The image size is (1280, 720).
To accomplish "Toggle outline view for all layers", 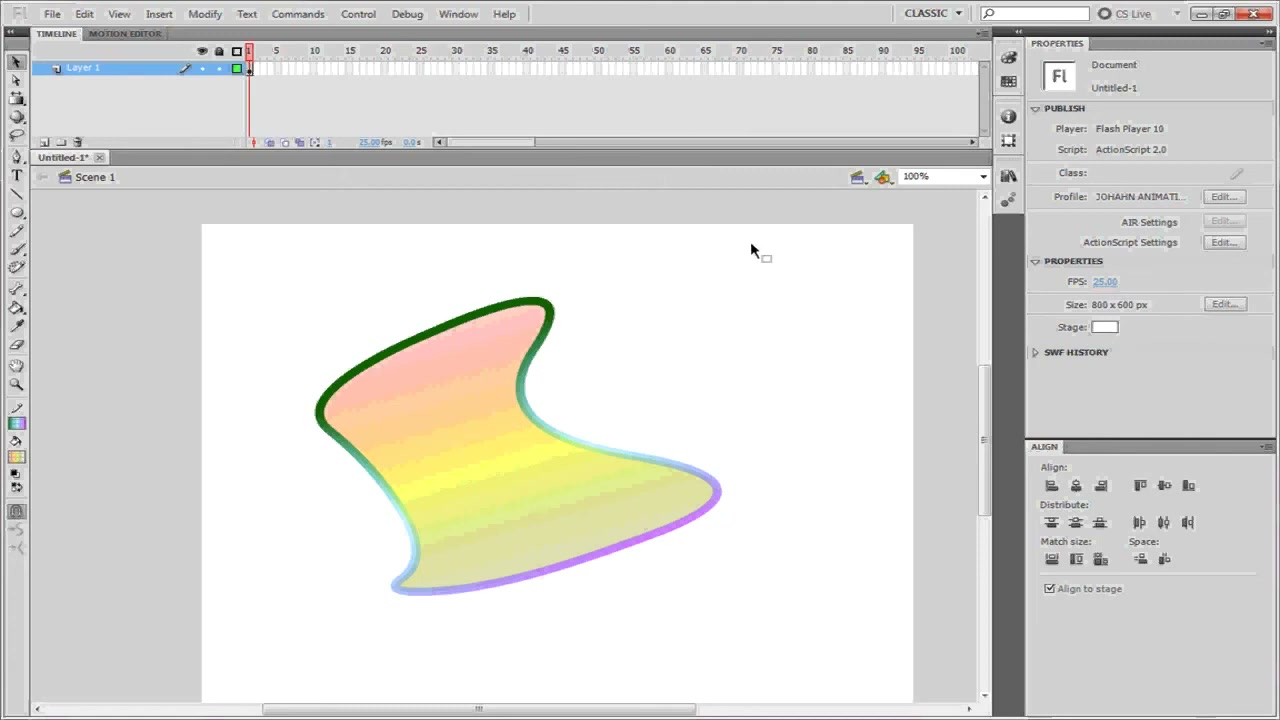I will point(237,51).
